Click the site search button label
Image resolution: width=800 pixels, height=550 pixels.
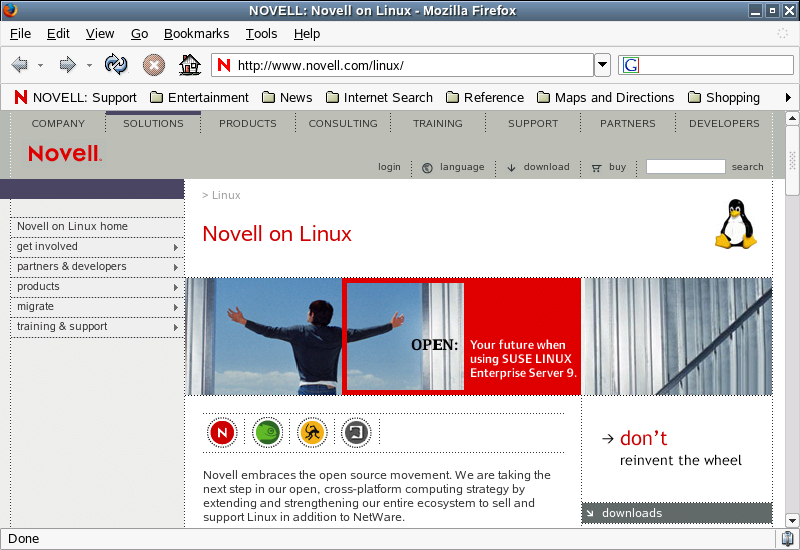click(747, 167)
